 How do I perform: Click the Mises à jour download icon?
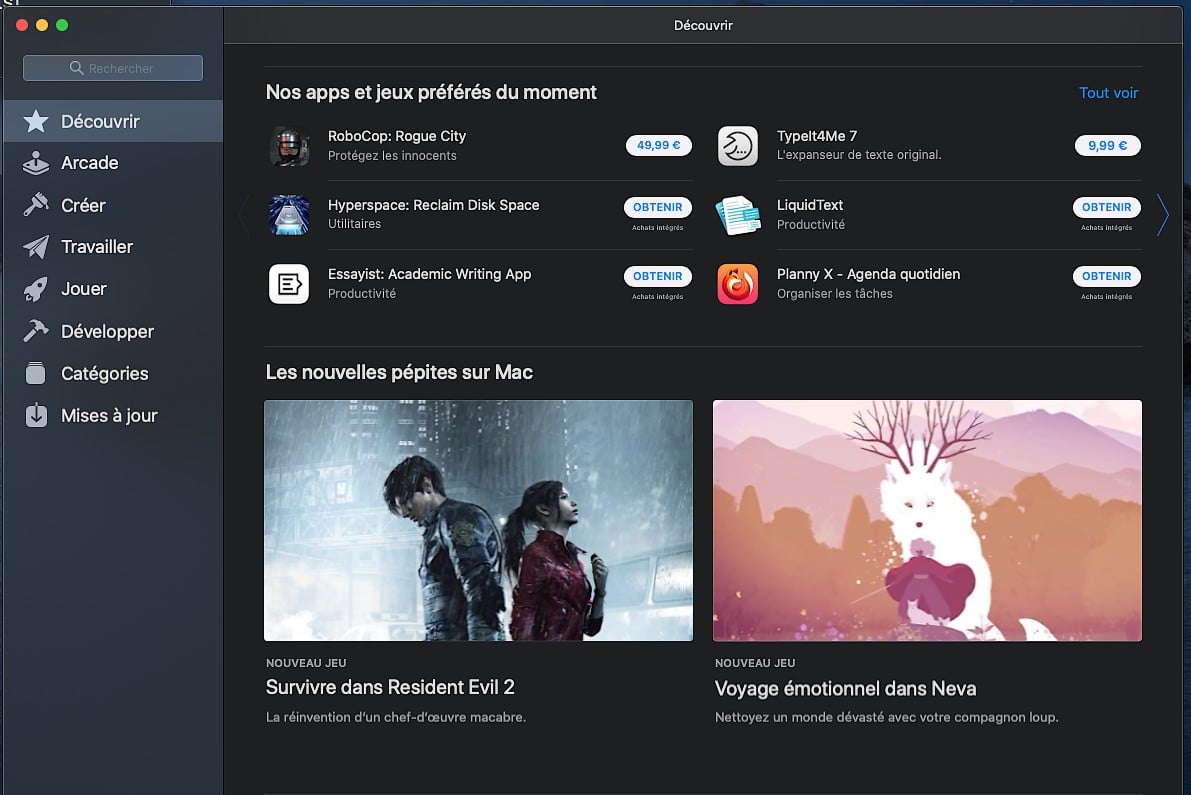[x=36, y=415]
